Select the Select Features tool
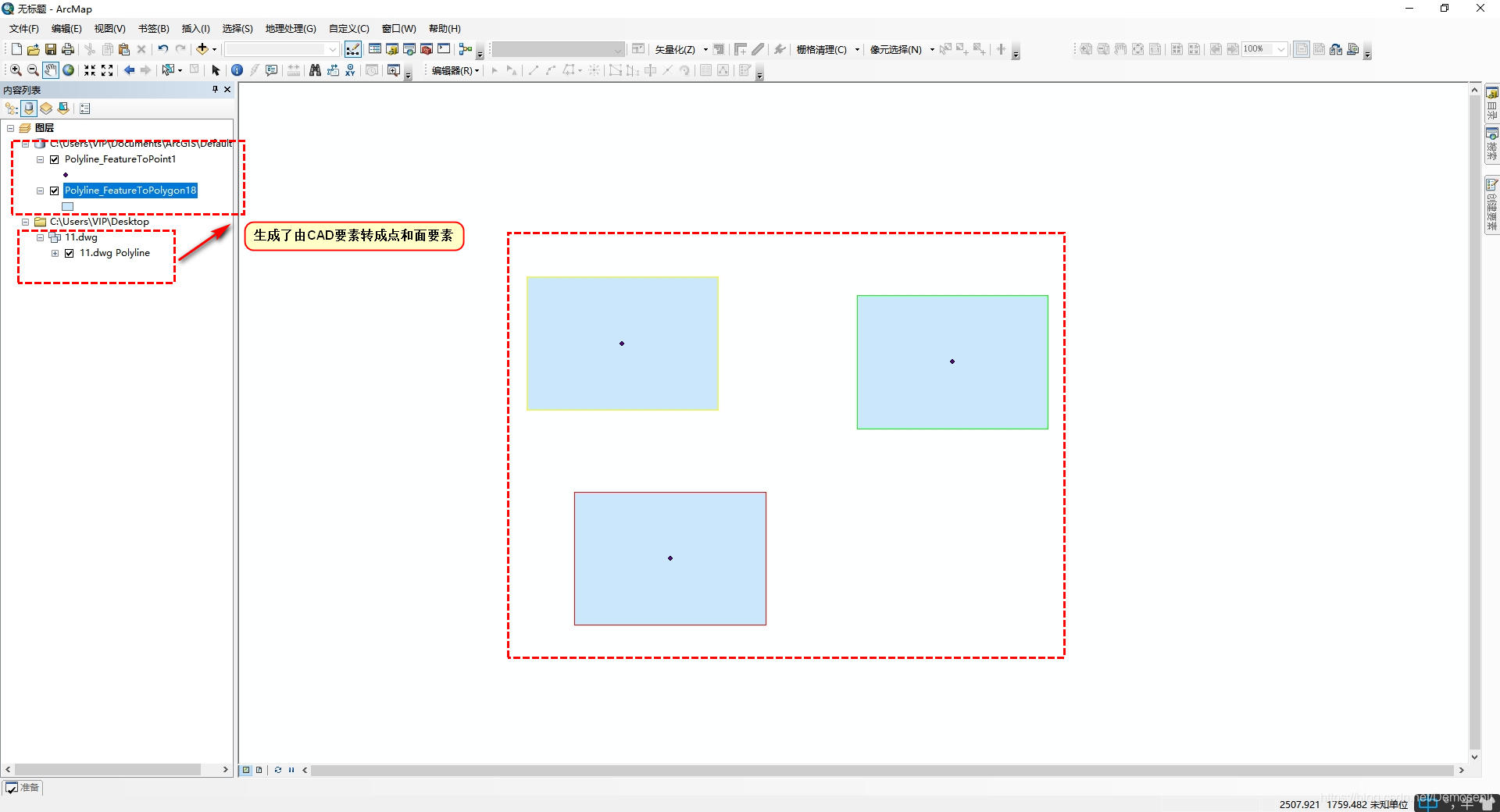 coord(167,70)
